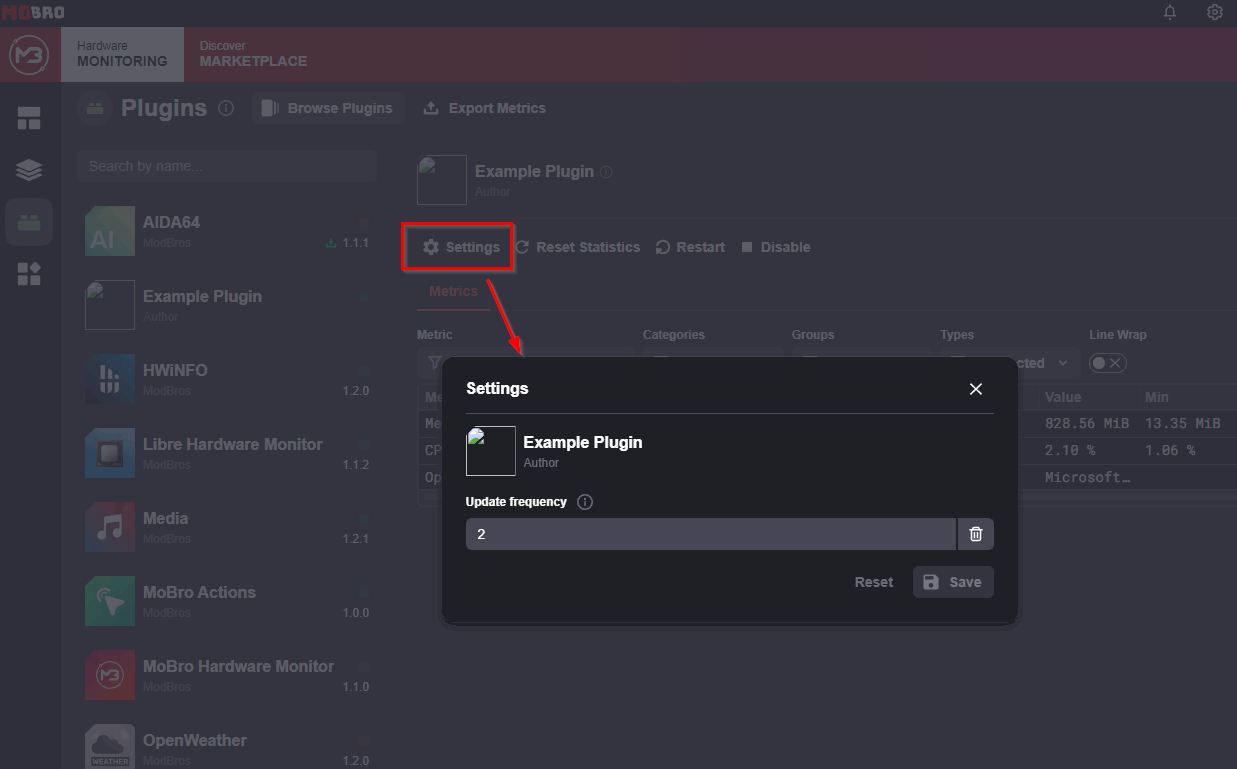
Task: Click the trash icon beside frequency field
Action: pyautogui.click(x=976, y=534)
